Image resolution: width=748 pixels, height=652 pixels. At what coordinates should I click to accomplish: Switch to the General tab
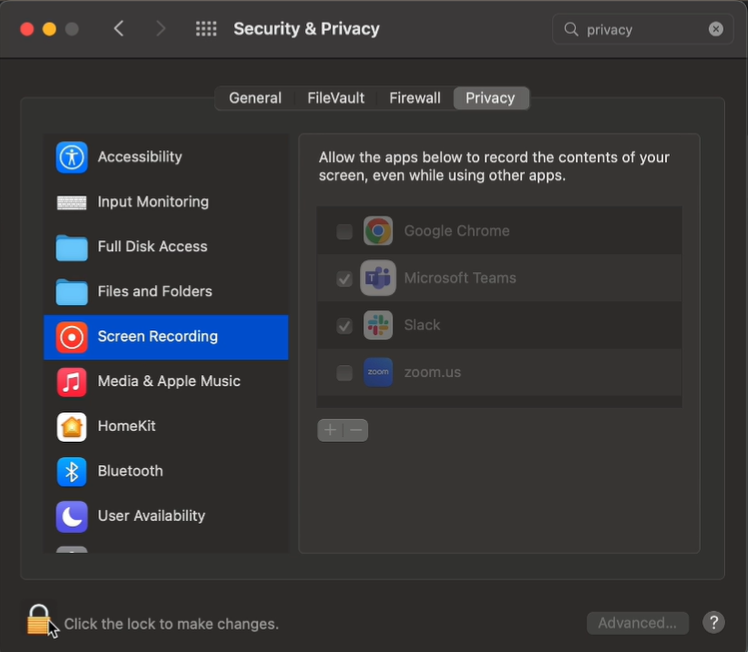click(x=255, y=98)
